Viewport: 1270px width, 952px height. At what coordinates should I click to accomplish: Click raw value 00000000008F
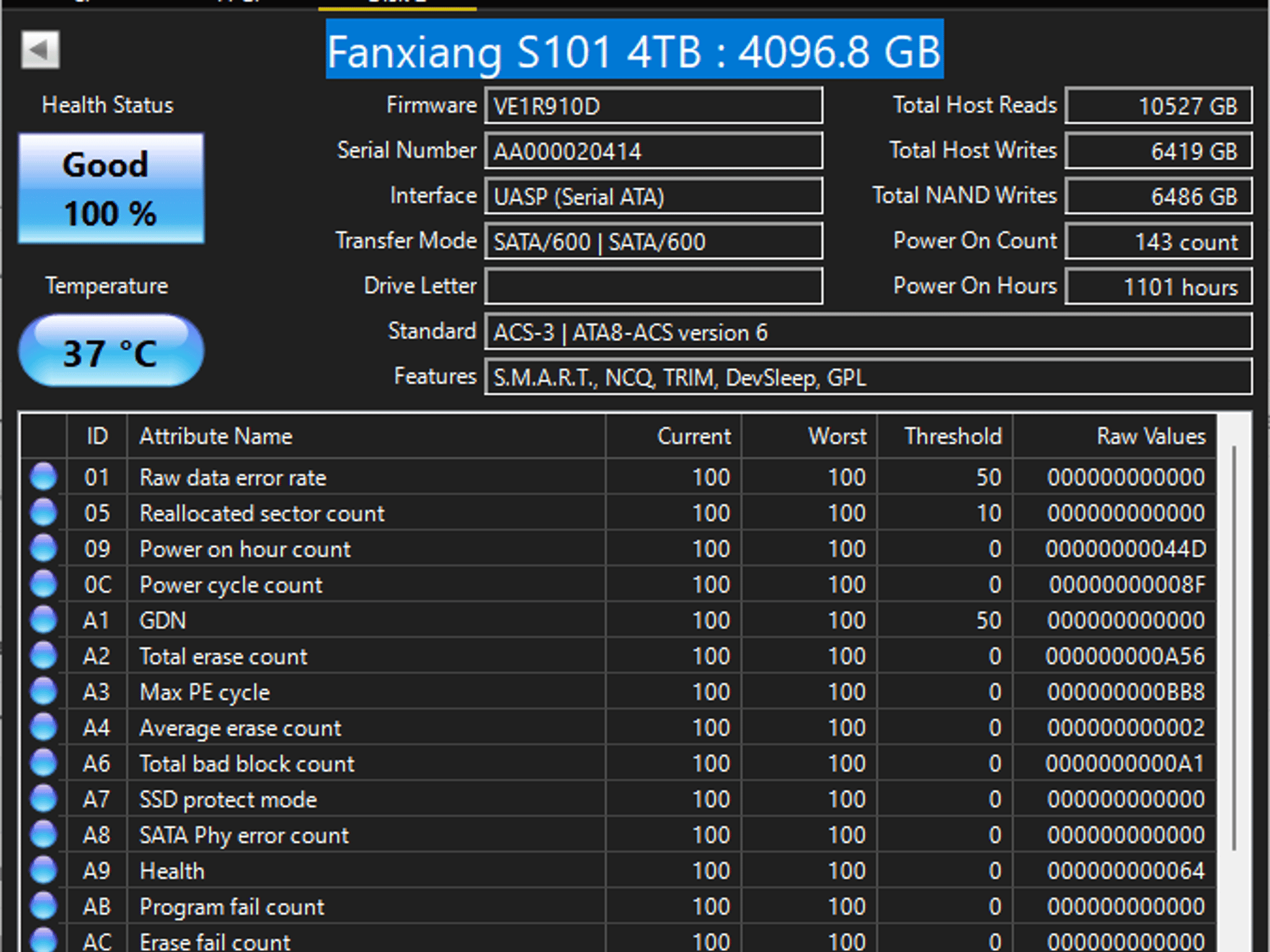pos(1127,585)
